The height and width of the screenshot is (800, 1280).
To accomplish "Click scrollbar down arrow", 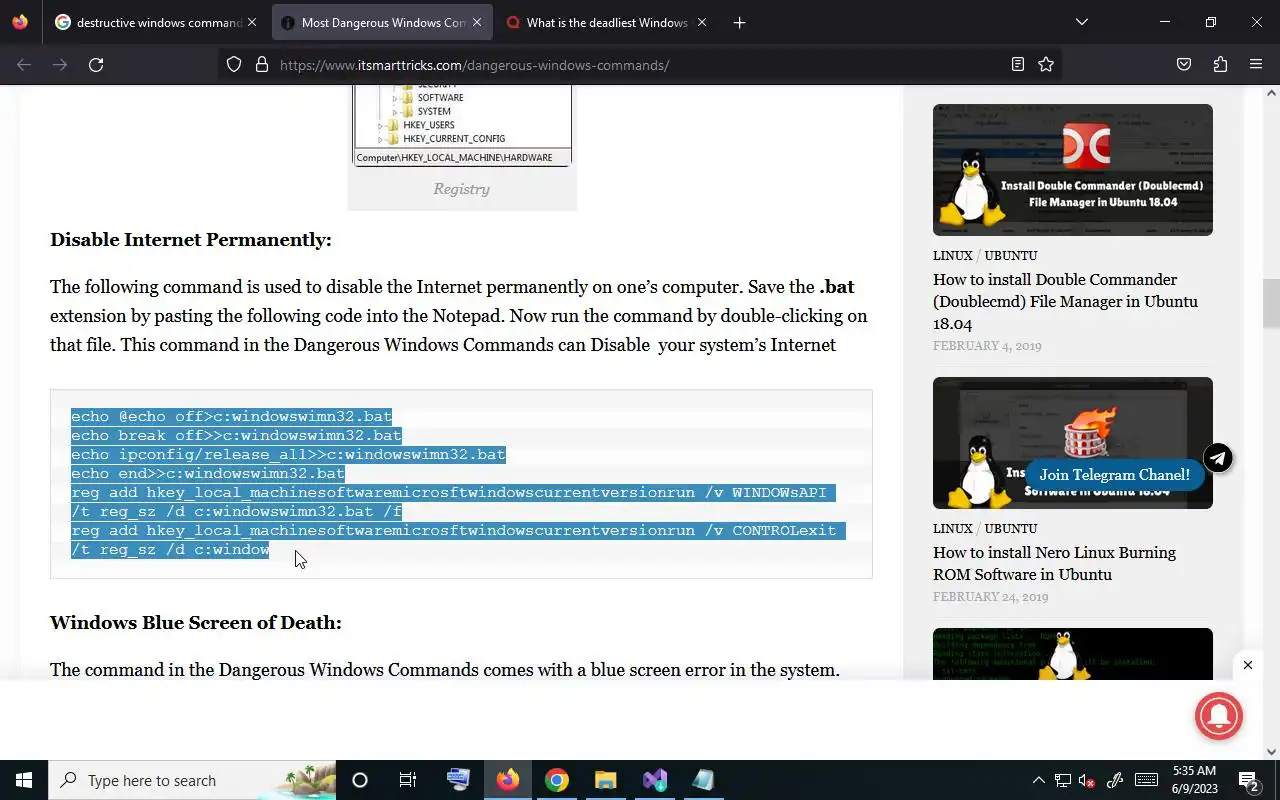I will pos(1271,752).
